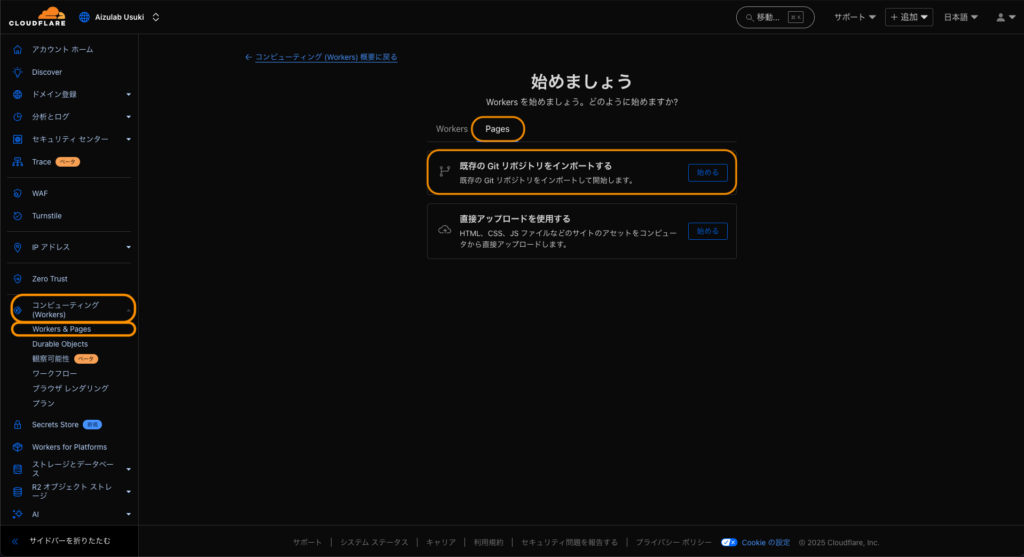Click 始める for Git repository import
The width and height of the screenshot is (1024, 557).
707,172
